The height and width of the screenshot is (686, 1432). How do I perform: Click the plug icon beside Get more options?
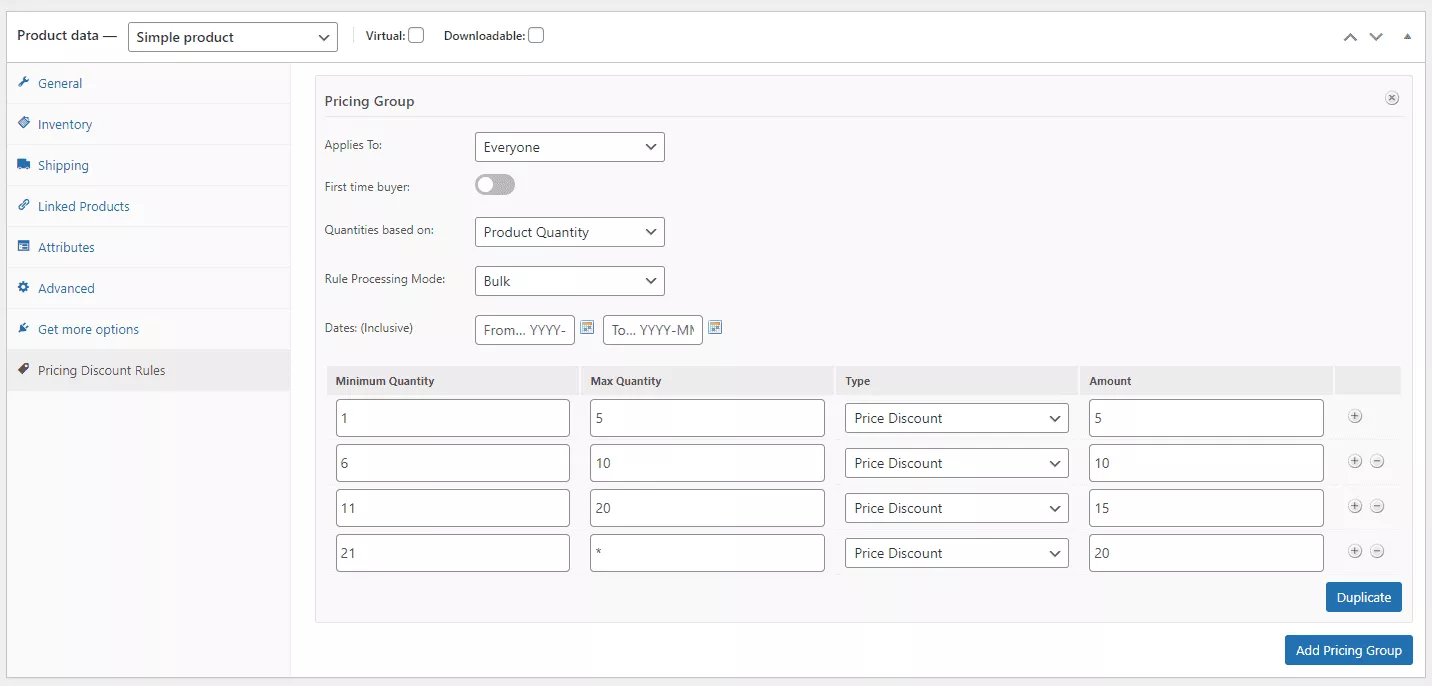24,328
